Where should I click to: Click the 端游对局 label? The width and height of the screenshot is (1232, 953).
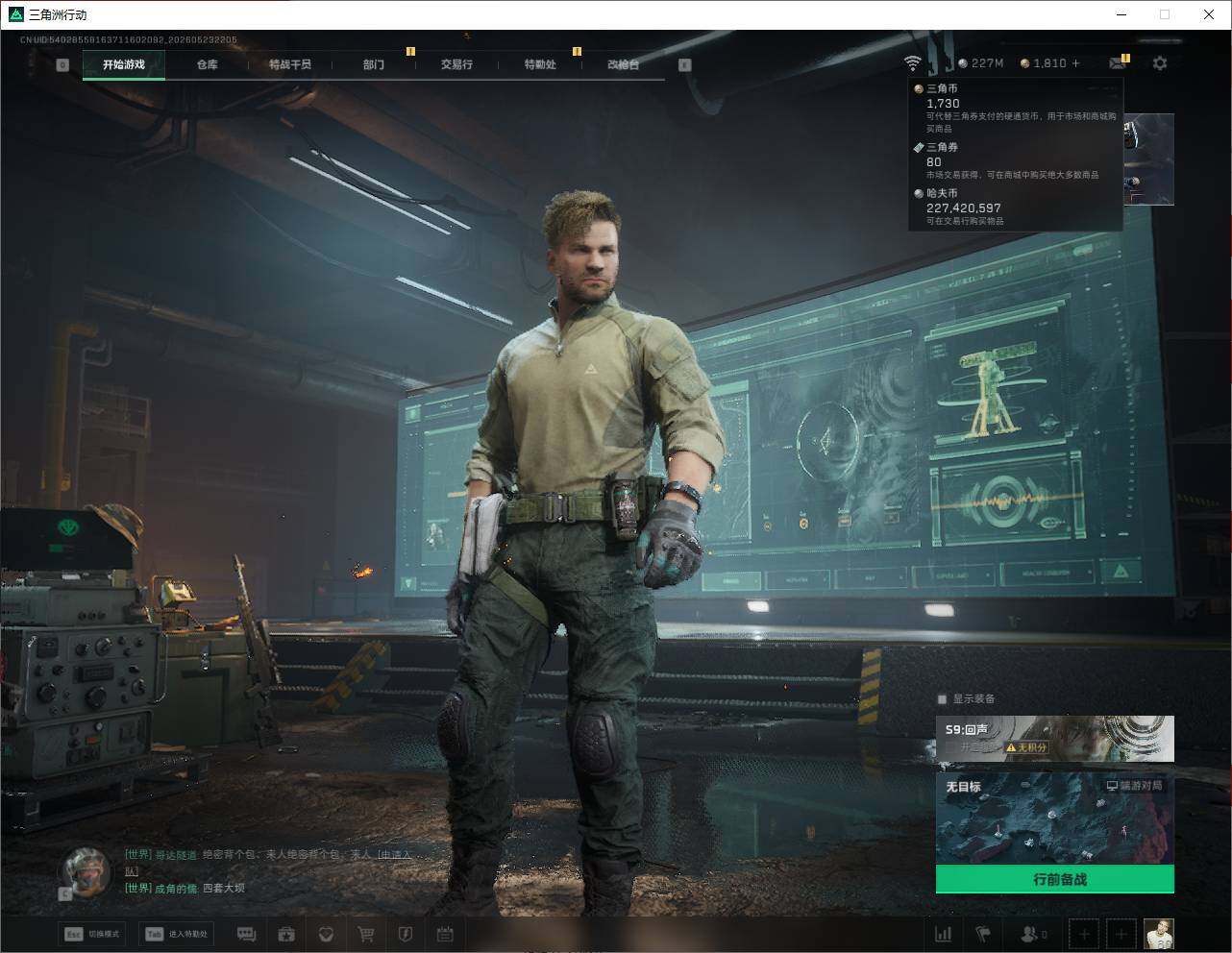coord(1135,786)
